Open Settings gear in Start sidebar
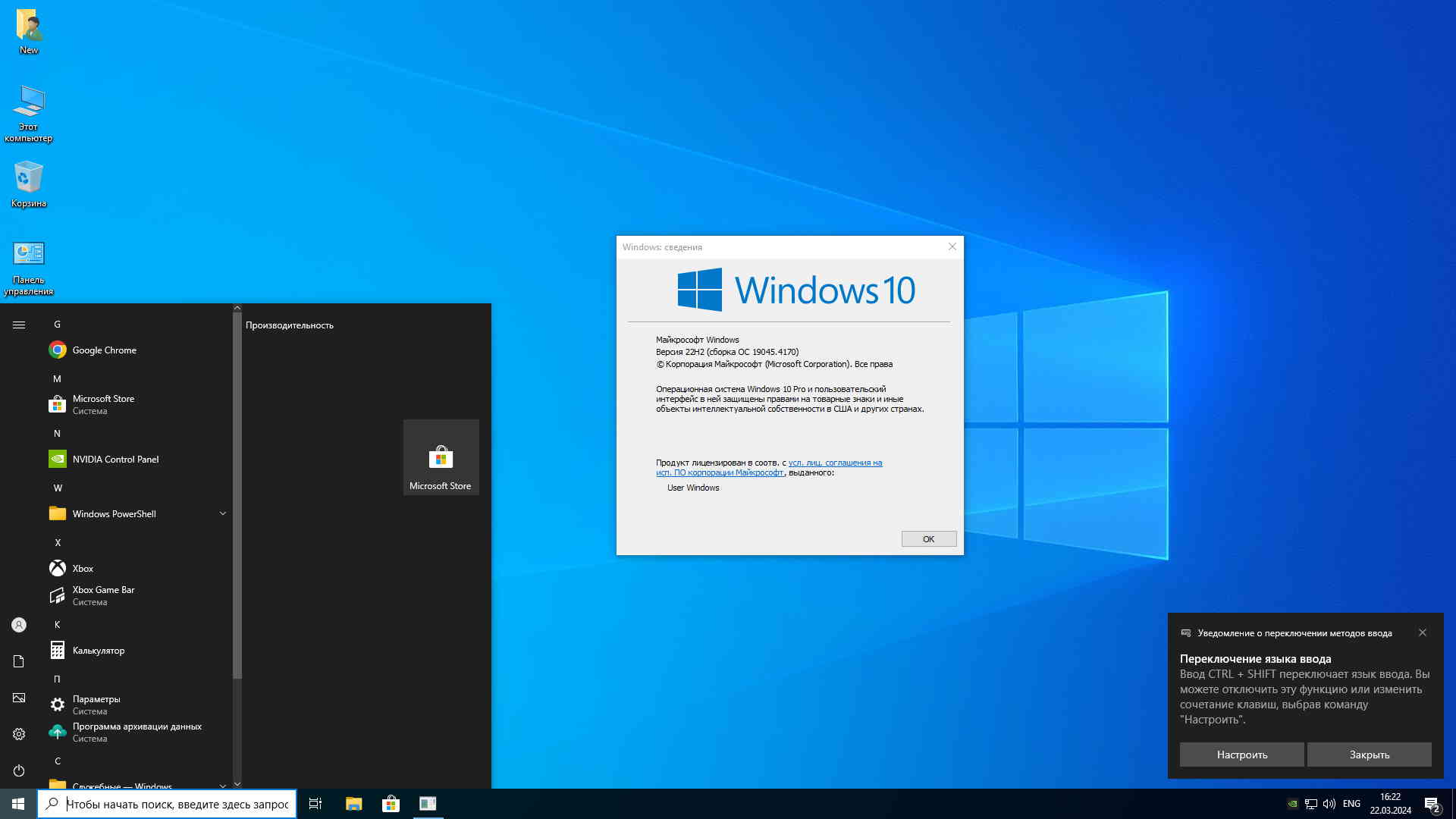 (19, 734)
